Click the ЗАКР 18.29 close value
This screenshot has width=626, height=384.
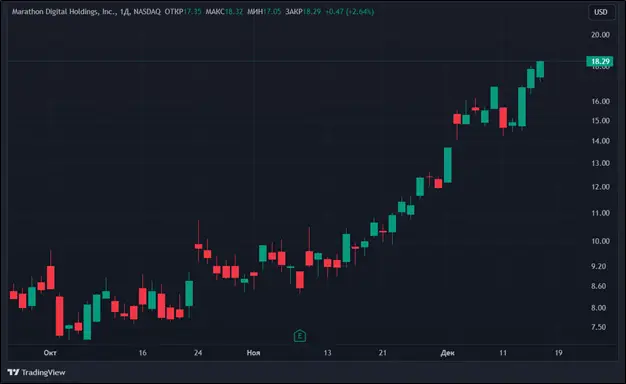303,12
